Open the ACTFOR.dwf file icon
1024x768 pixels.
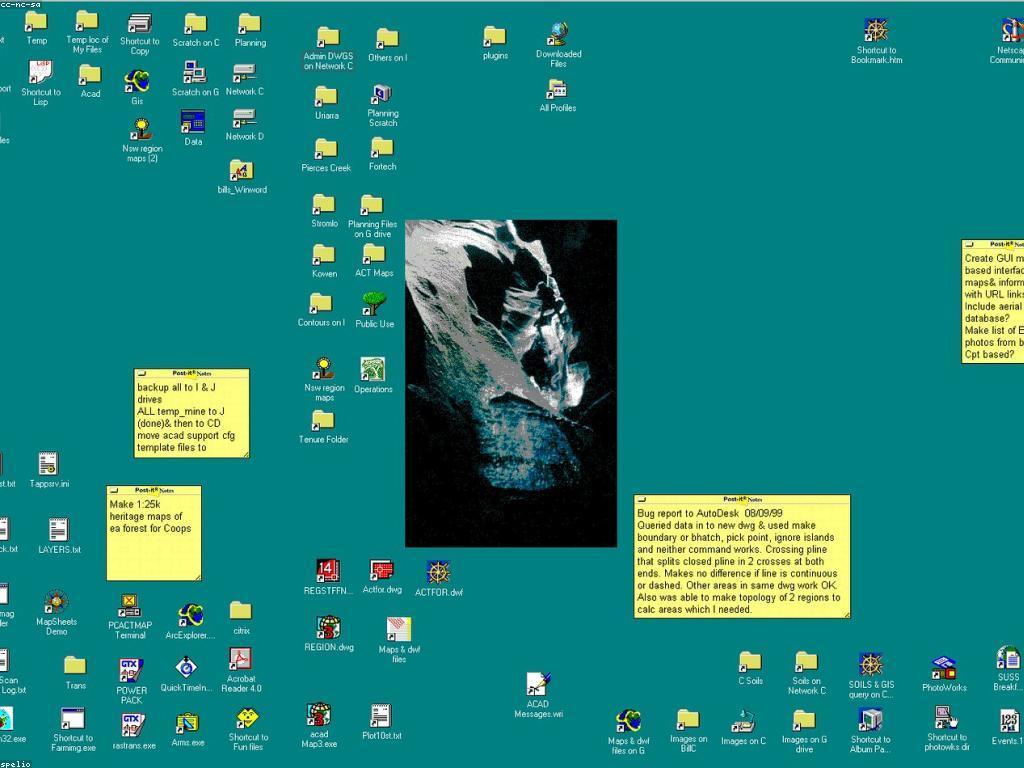pyautogui.click(x=438, y=573)
